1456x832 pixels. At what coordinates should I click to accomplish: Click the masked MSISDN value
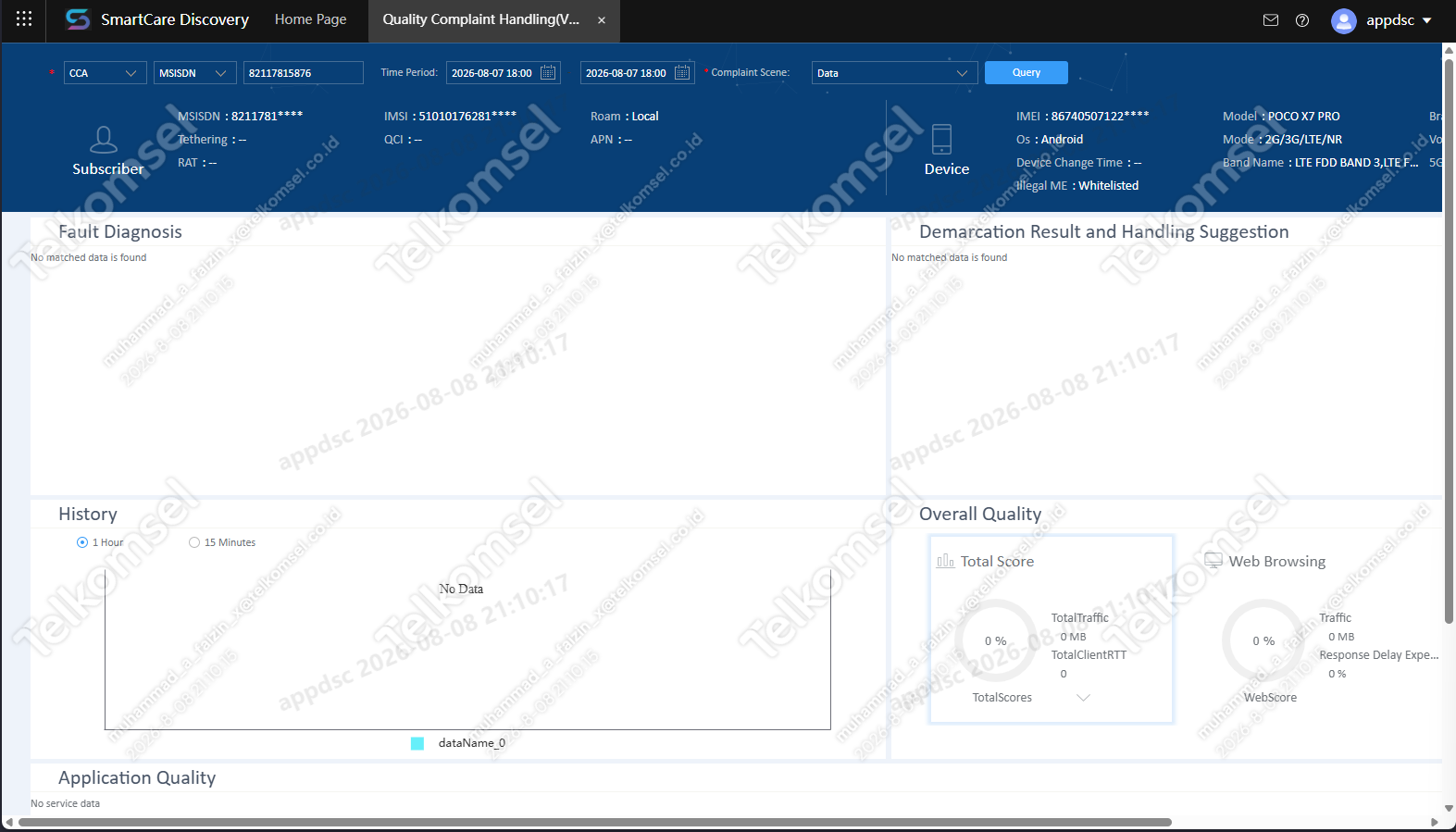(x=267, y=117)
